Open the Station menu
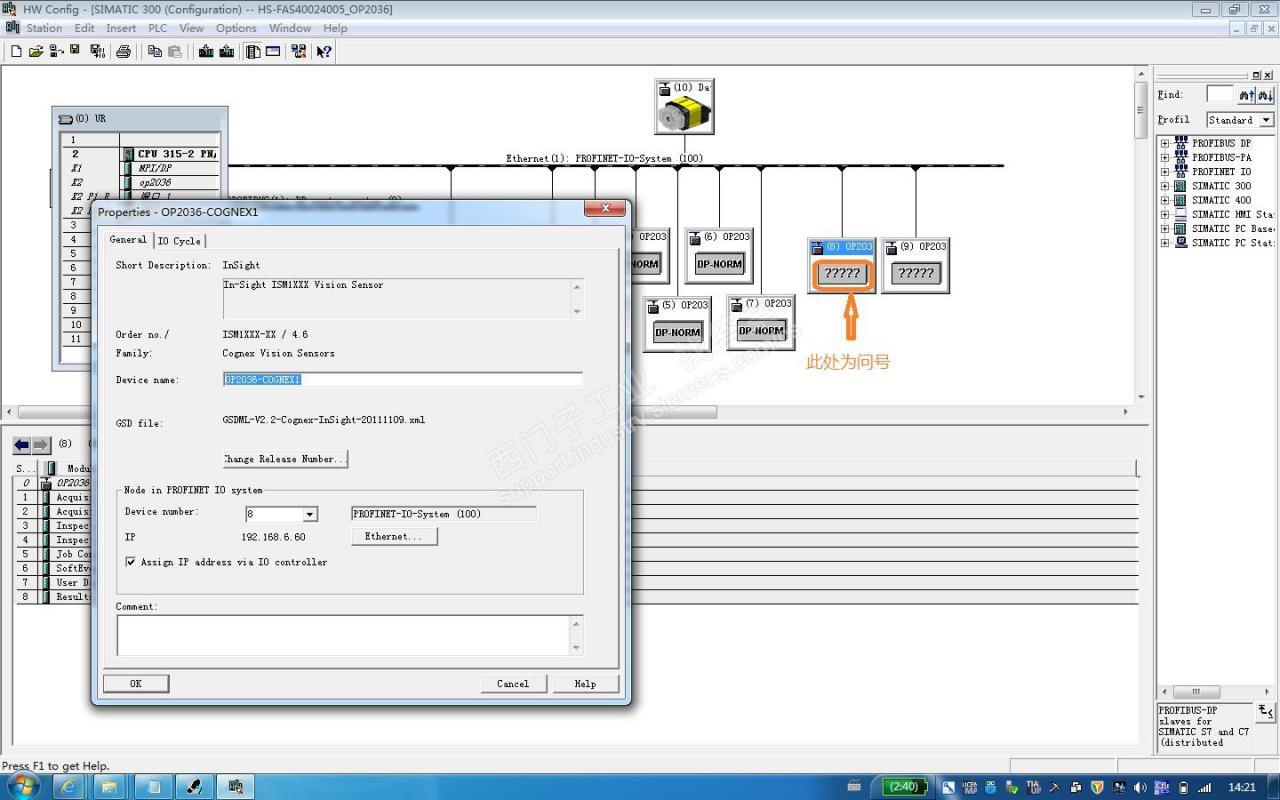This screenshot has height=800, width=1280. click(44, 28)
